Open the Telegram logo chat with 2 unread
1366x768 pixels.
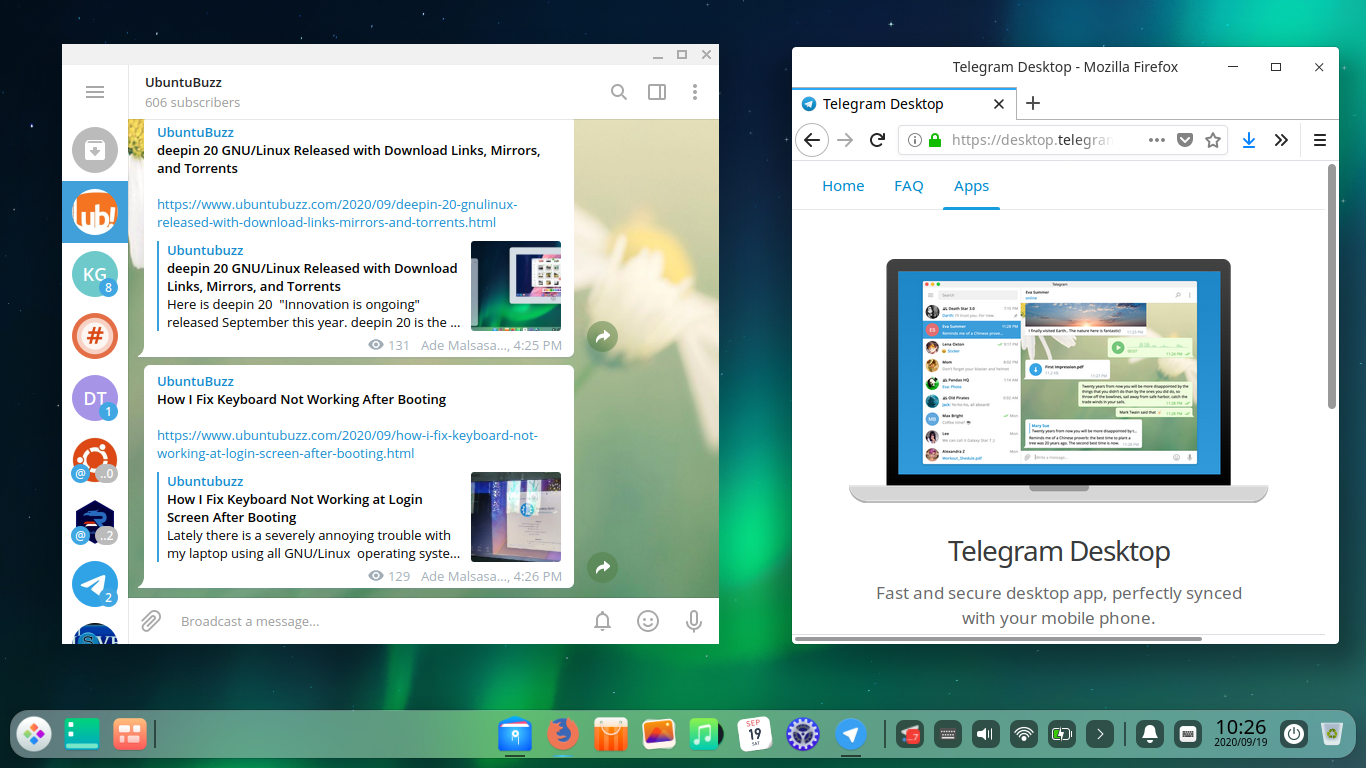coord(95,584)
